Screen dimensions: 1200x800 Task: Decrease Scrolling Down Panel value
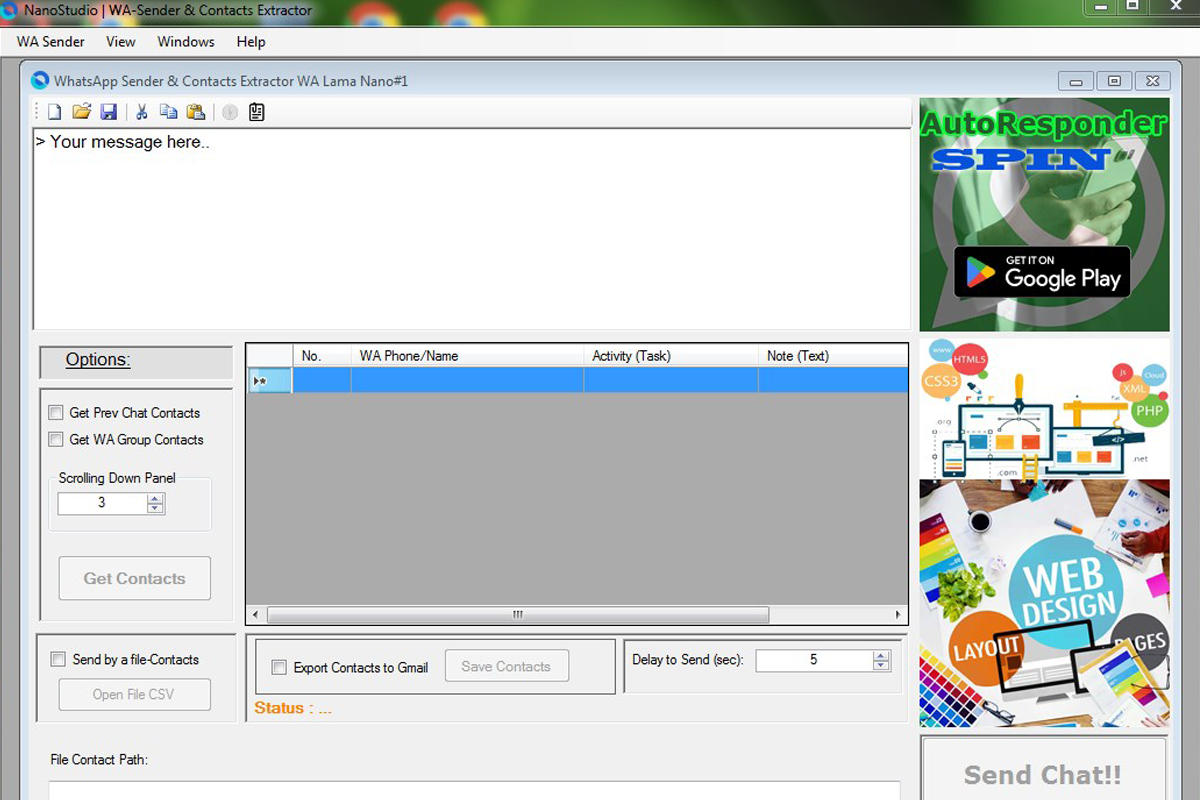[x=155, y=508]
